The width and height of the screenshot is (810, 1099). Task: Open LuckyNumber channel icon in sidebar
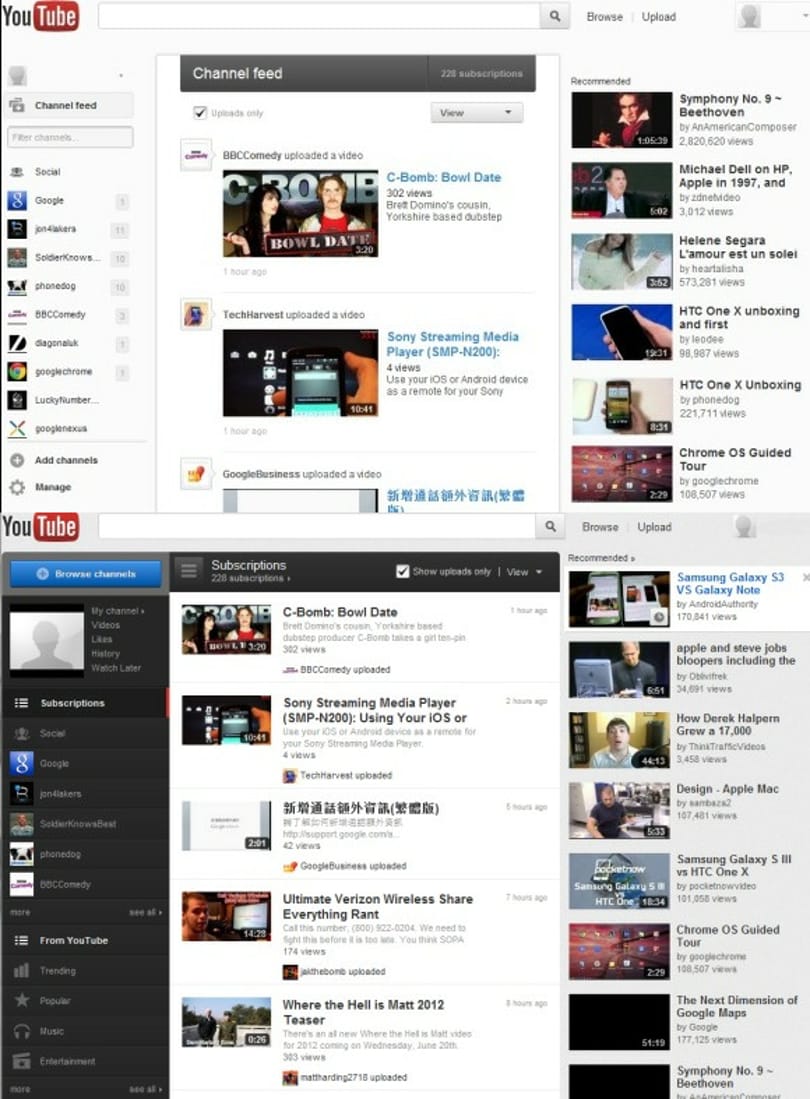click(x=17, y=400)
